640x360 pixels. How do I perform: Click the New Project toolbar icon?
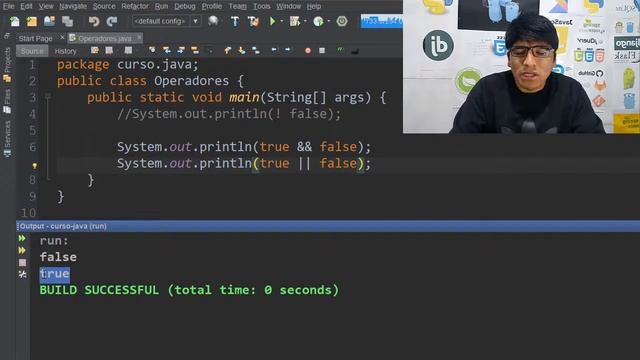(32, 21)
